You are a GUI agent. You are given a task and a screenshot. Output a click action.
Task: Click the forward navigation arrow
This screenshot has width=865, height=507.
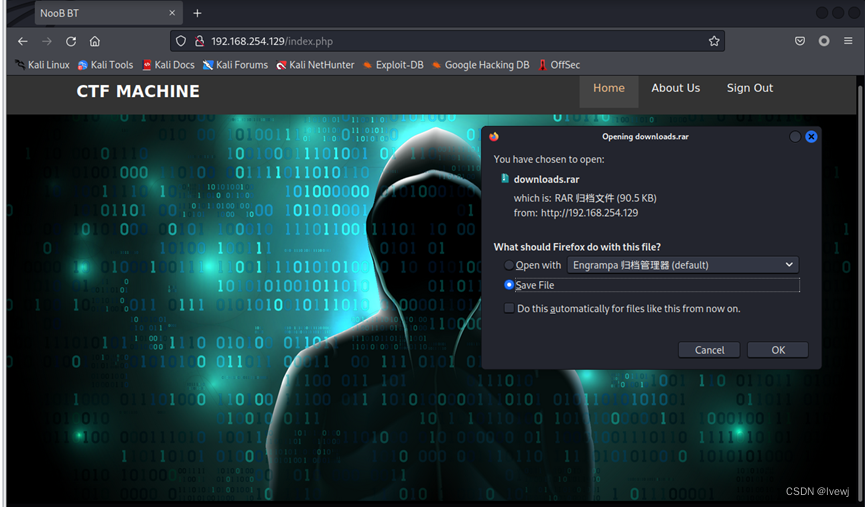(47, 41)
